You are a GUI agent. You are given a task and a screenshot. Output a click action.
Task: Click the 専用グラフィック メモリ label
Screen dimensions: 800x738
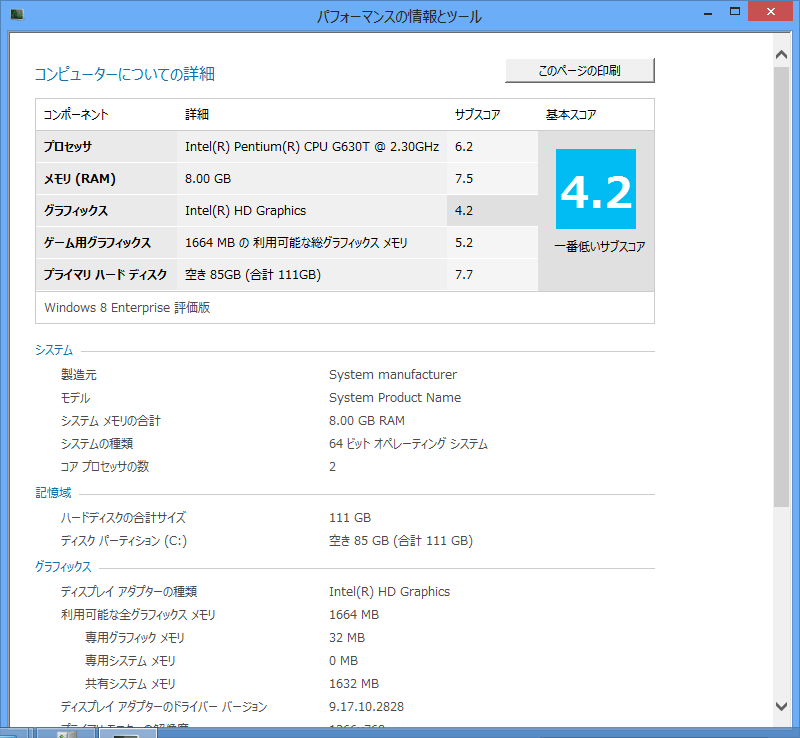pyautogui.click(x=135, y=637)
